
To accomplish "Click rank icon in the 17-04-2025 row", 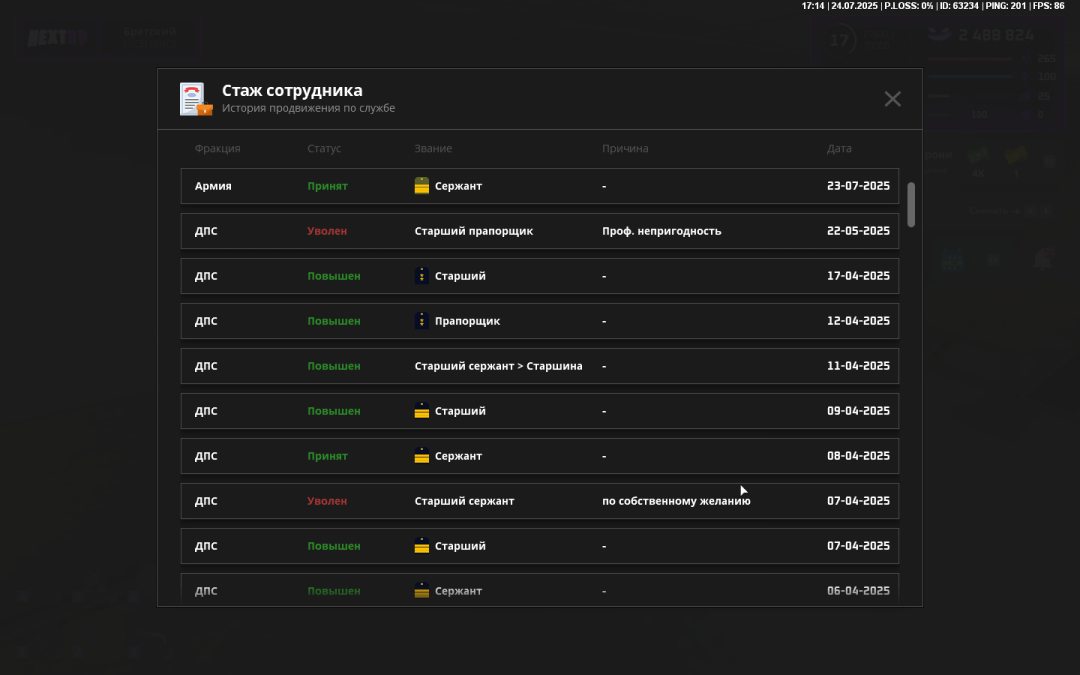I will [422, 276].
